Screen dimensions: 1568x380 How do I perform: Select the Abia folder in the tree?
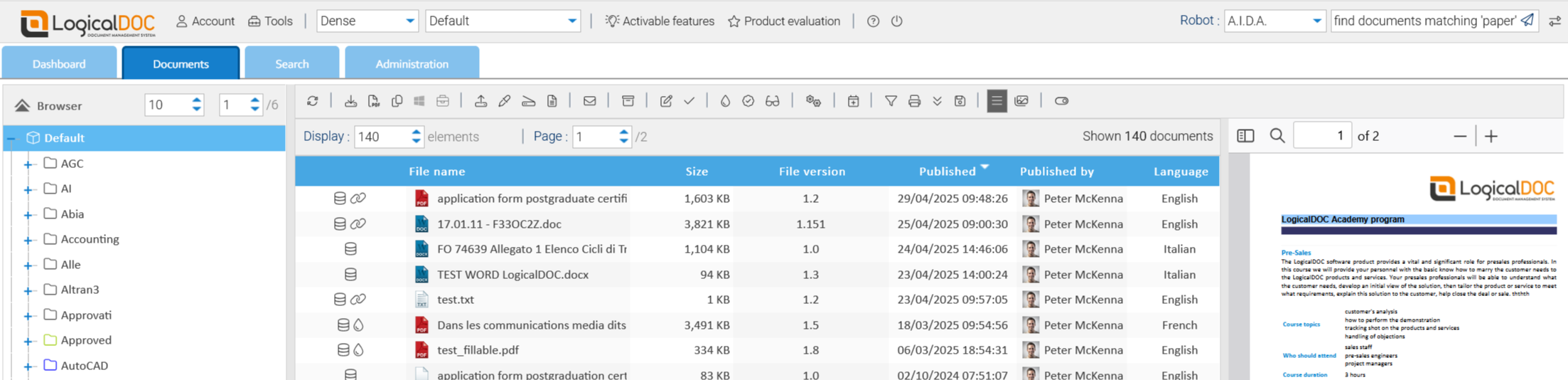tap(73, 214)
